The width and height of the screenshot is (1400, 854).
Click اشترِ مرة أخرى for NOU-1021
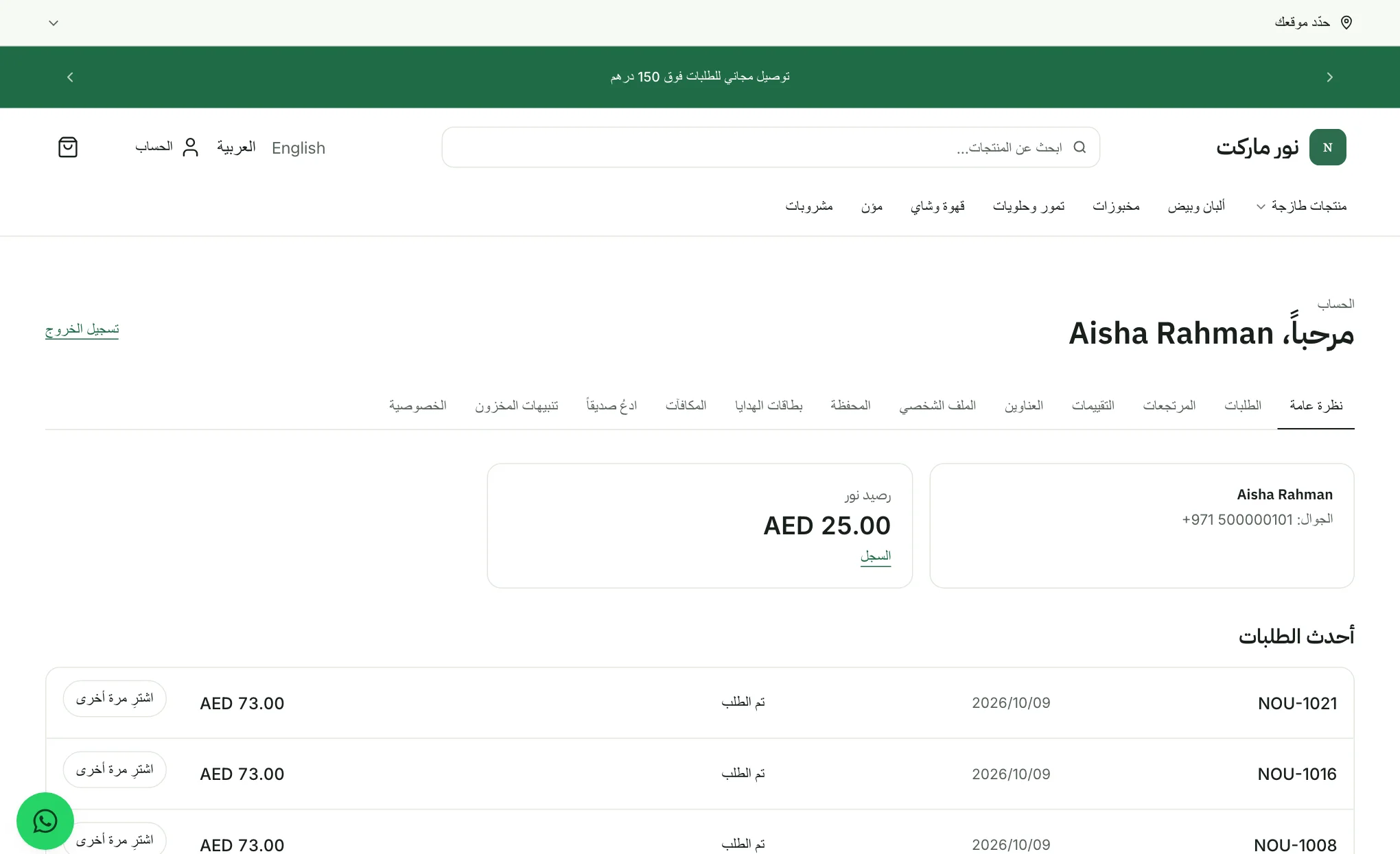[x=115, y=698]
